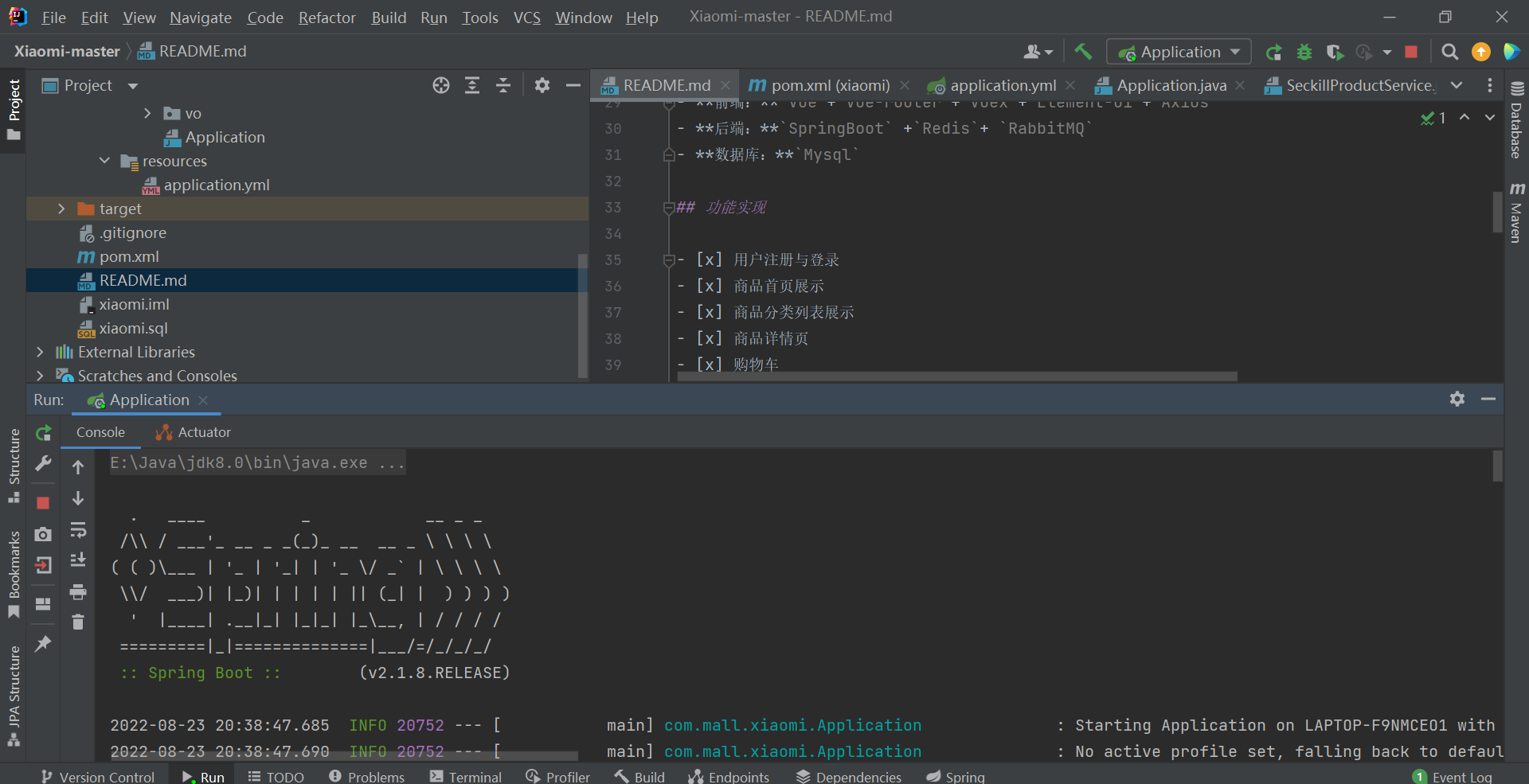Open the TODO tool window
Screen dimensions: 1529x784
click(276, 777)
